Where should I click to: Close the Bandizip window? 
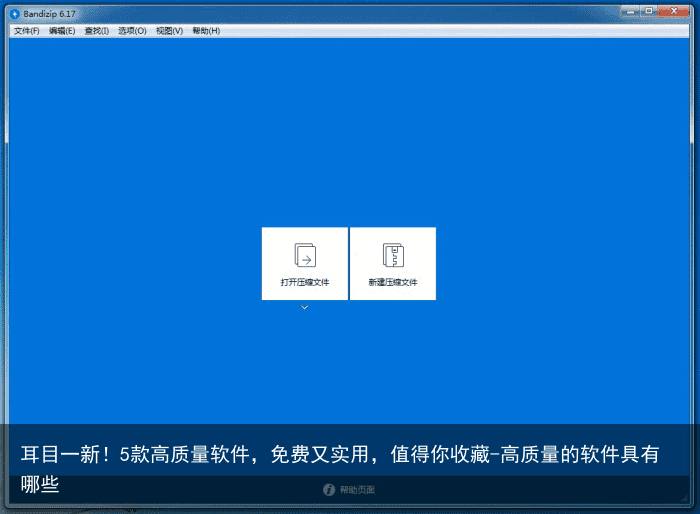pyautogui.click(x=675, y=12)
